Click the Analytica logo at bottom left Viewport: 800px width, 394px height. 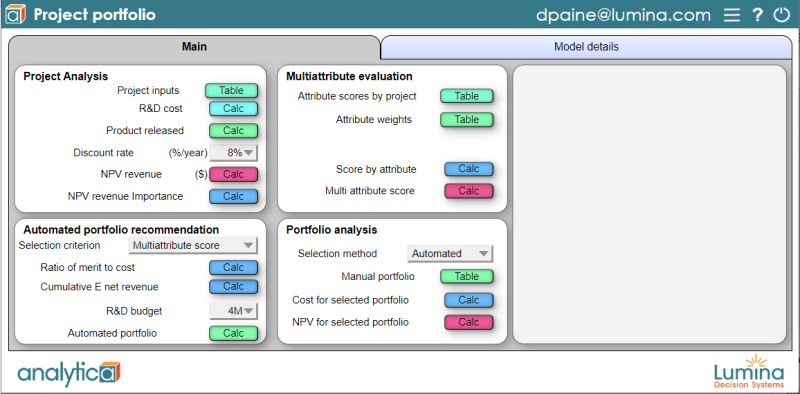(69, 374)
